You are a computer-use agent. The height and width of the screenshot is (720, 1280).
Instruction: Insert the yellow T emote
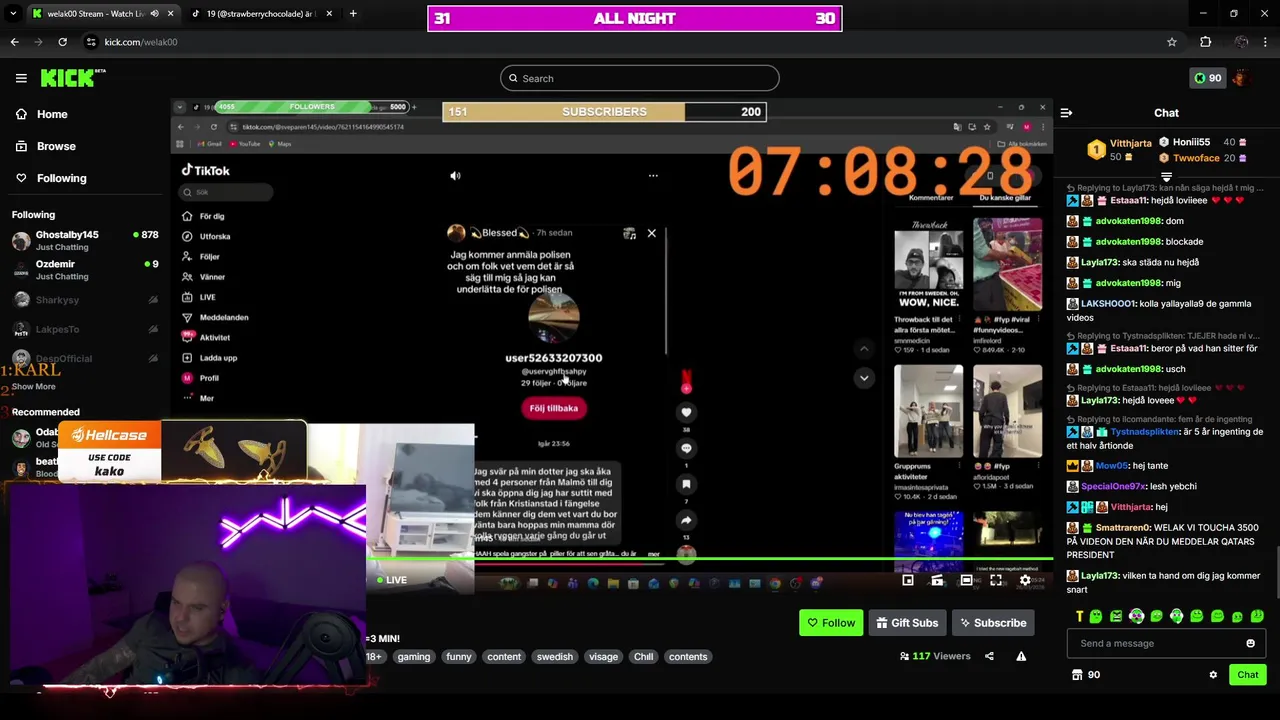pyautogui.click(x=1079, y=616)
